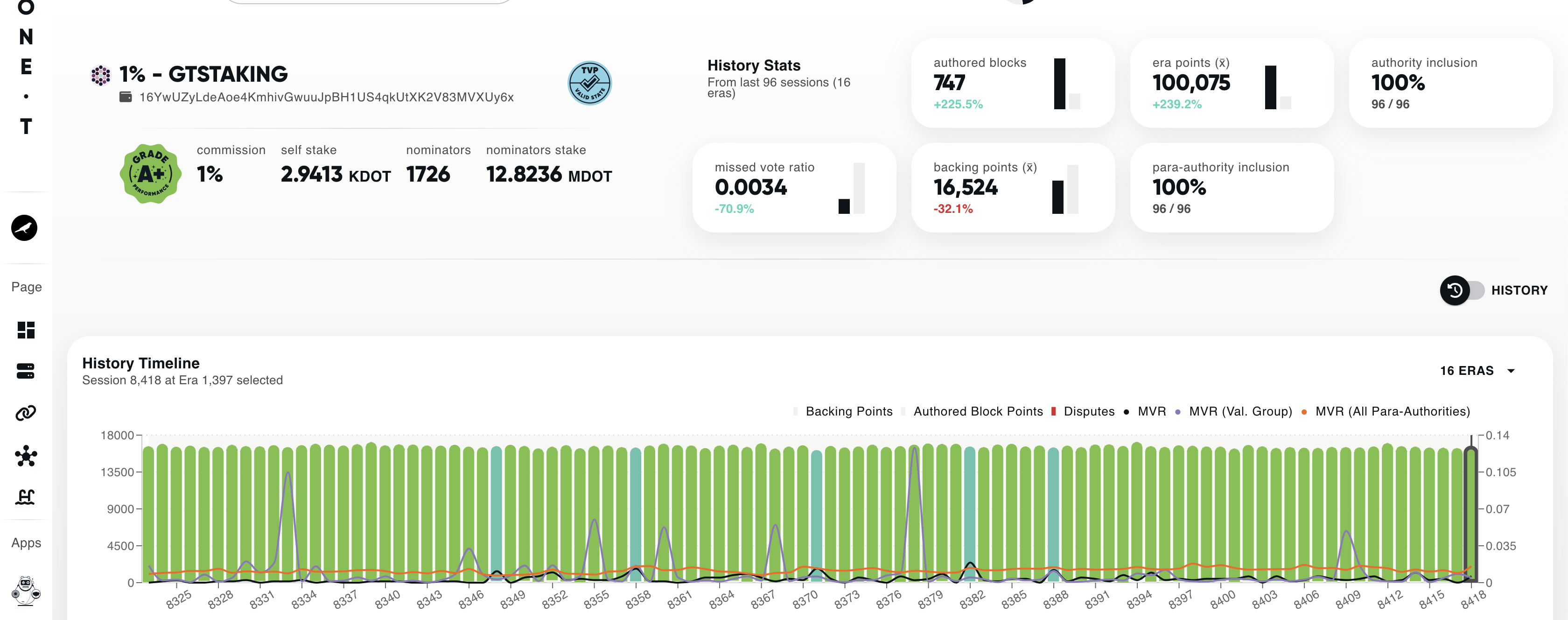Toggle the HISTORY switch
Image resolution: width=1568 pixels, height=620 pixels.
pos(1462,290)
